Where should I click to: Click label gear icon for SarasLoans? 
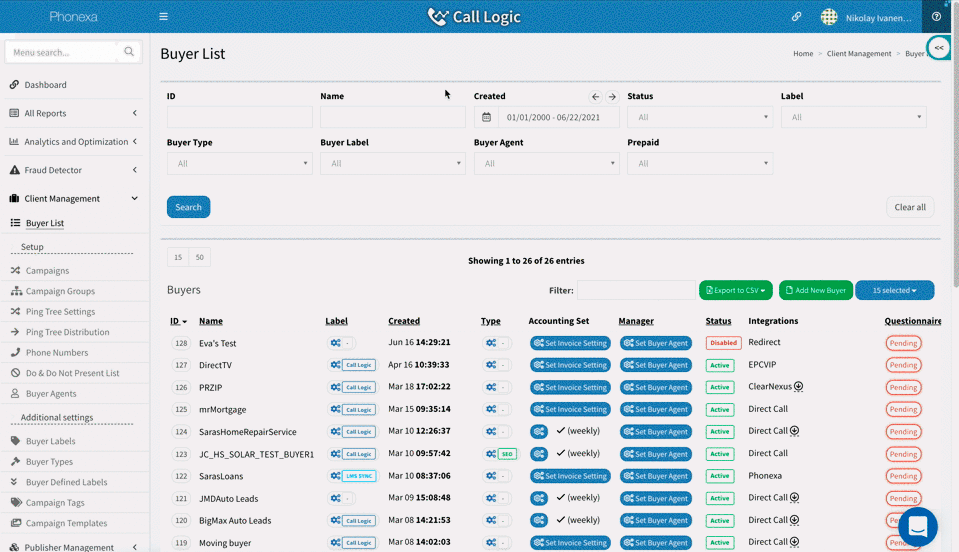point(336,476)
